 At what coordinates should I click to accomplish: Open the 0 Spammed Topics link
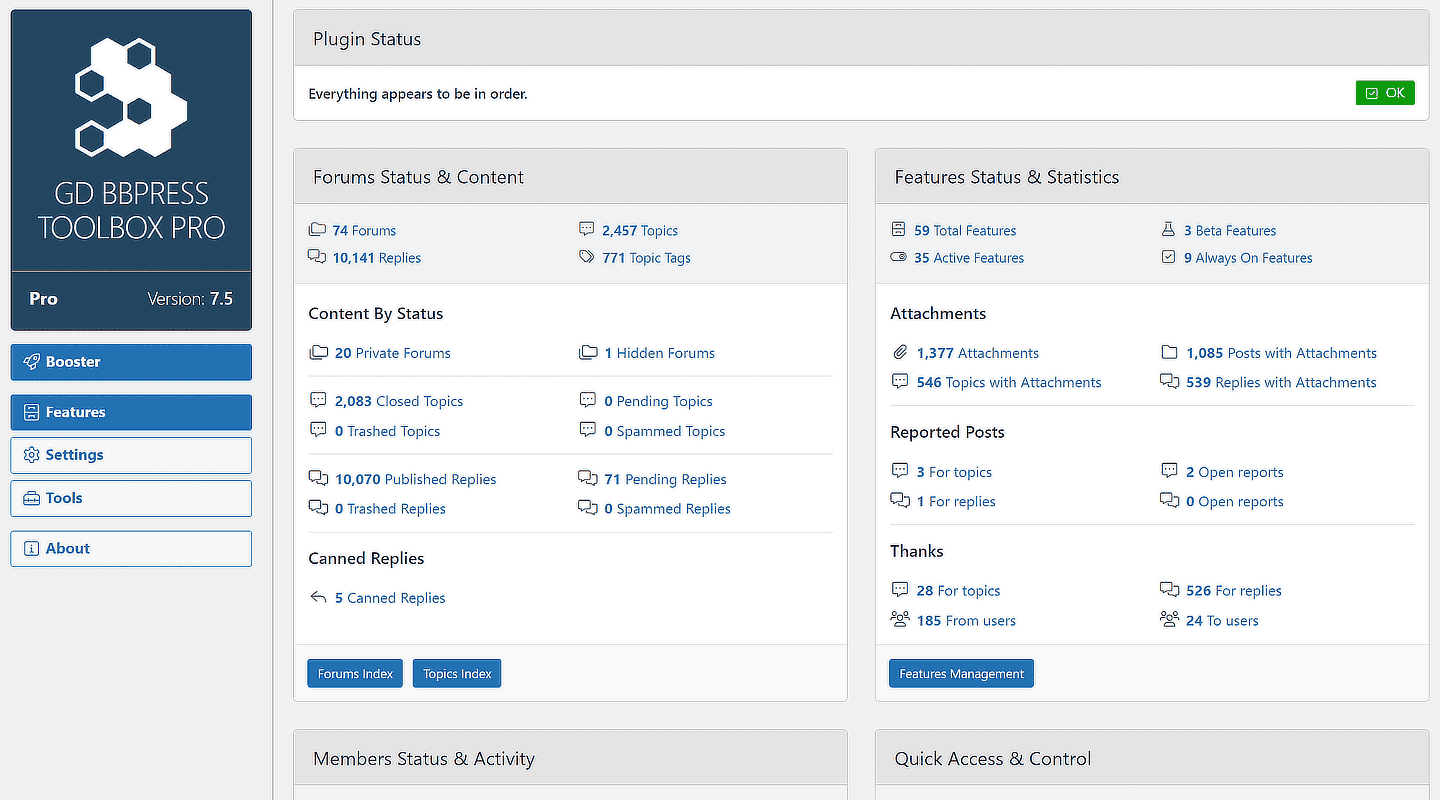point(664,431)
